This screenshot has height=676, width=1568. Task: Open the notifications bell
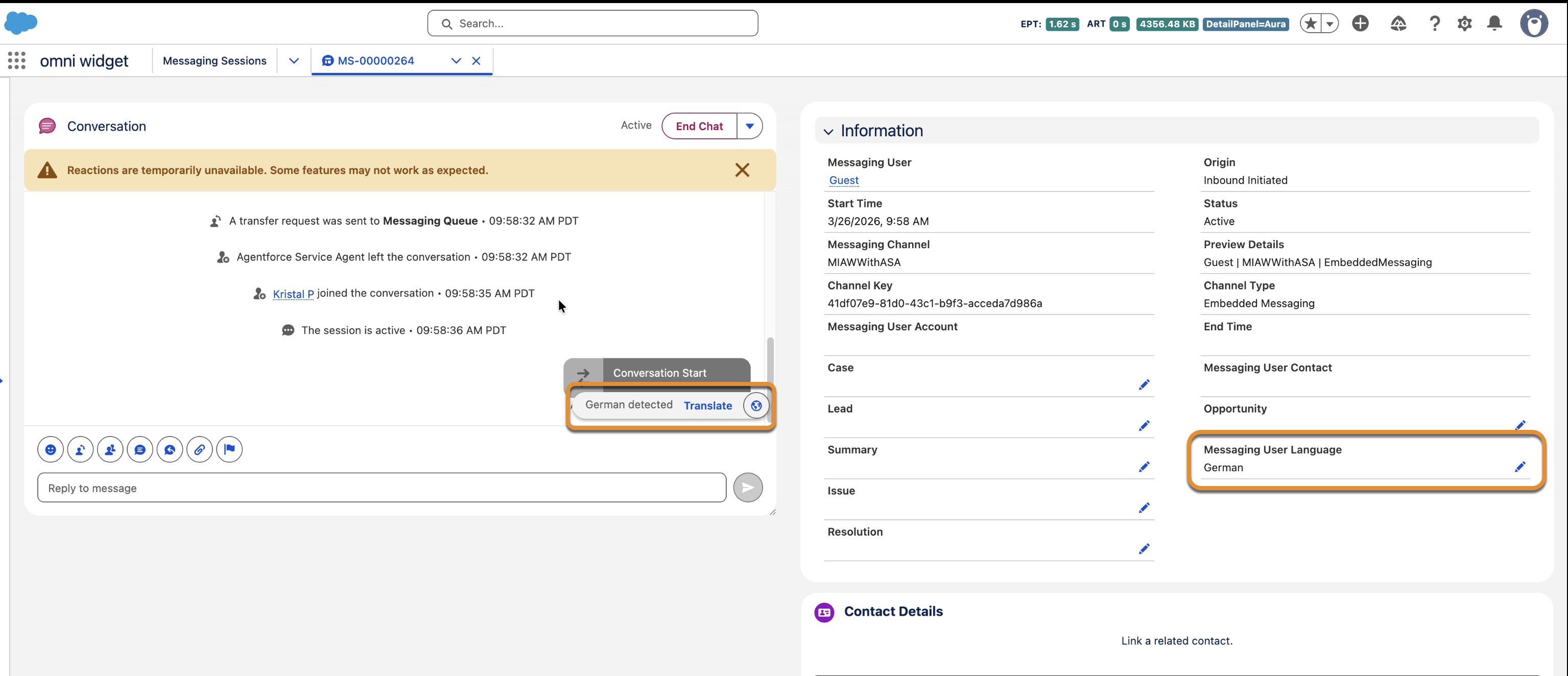click(1494, 23)
